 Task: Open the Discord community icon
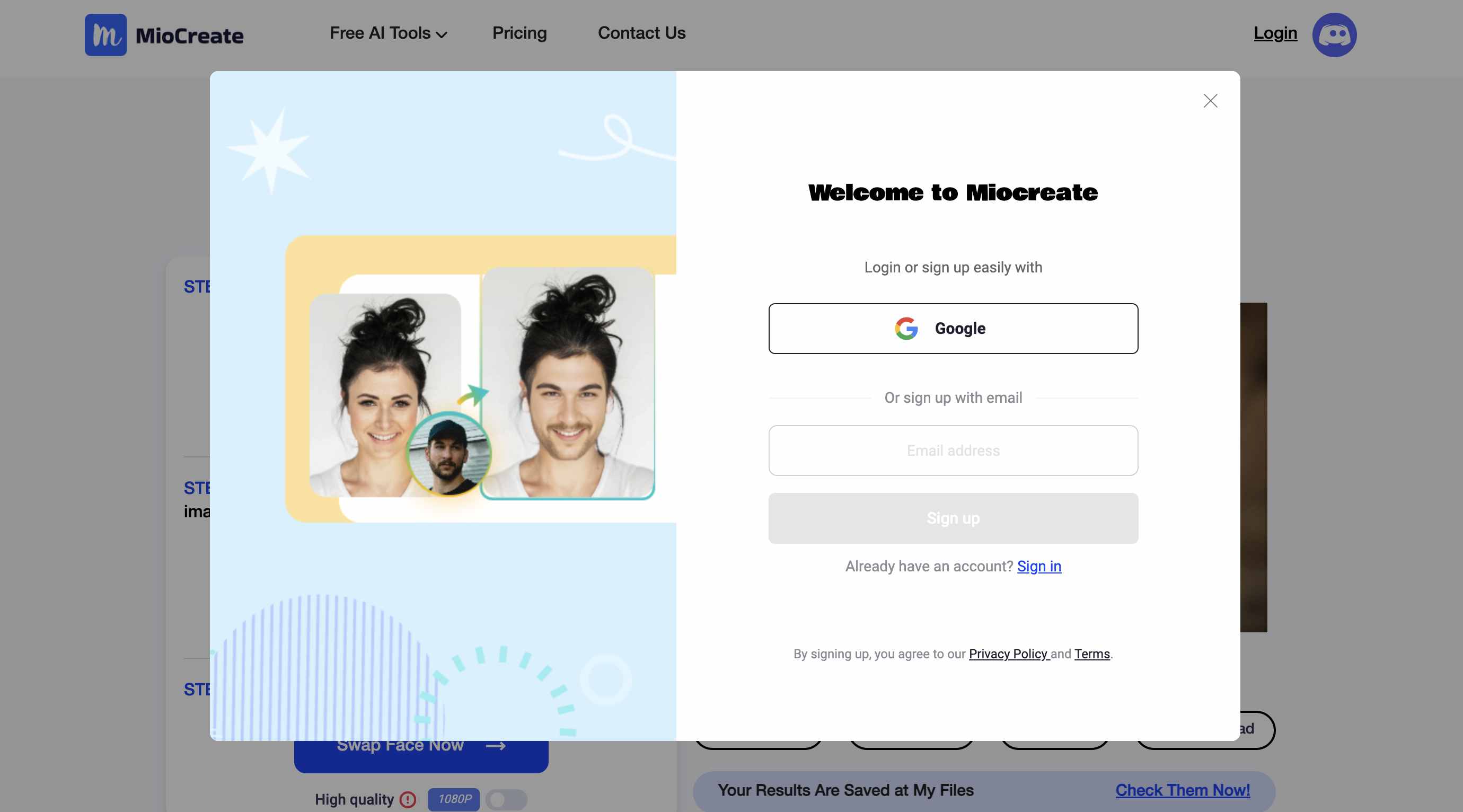[1334, 34]
